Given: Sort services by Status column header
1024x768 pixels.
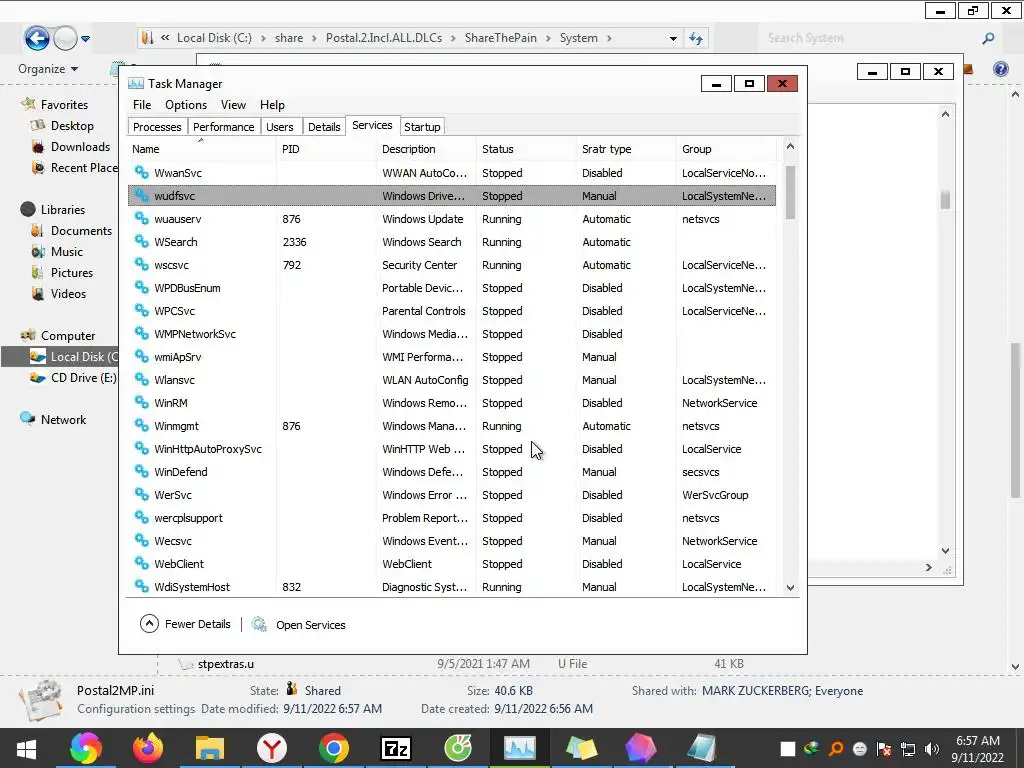Looking at the screenshot, I should click(526, 149).
